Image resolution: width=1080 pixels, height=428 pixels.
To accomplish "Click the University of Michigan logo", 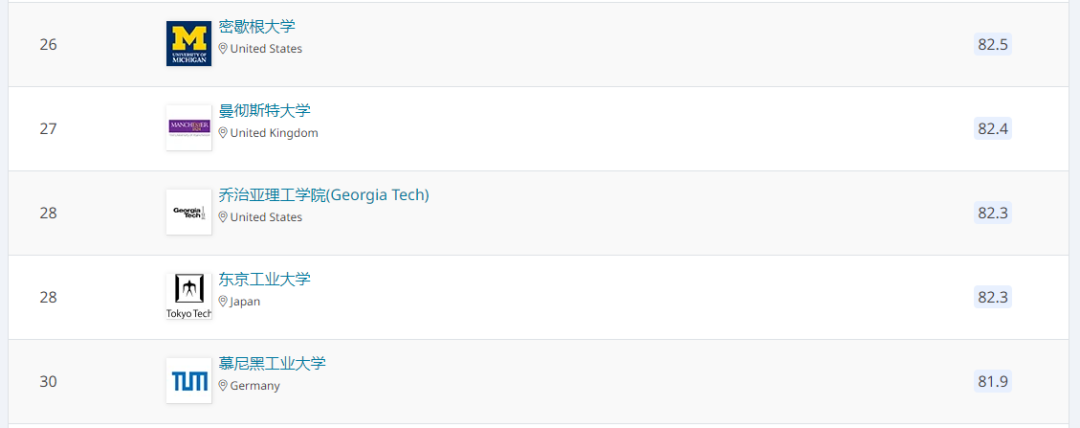I will pyautogui.click(x=189, y=43).
